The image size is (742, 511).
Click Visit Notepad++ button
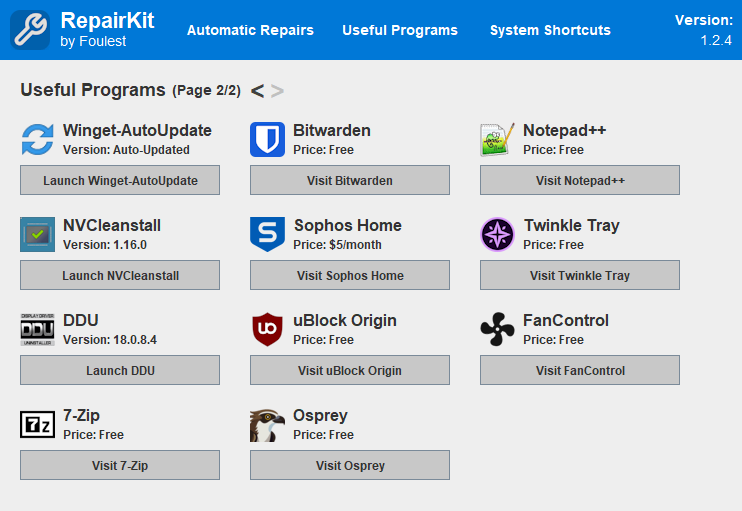point(580,180)
